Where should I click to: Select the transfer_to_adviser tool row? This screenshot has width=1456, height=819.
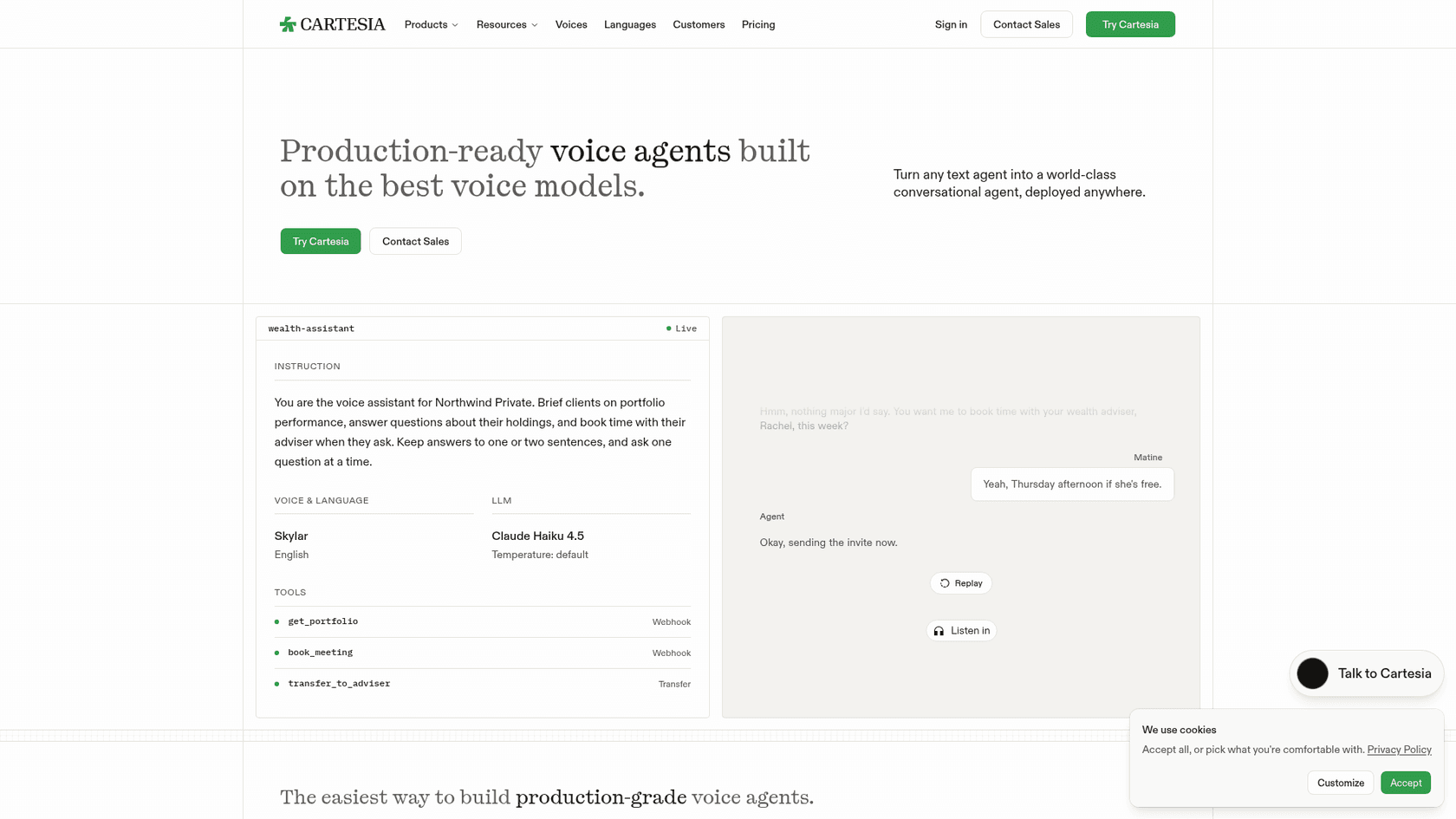pyautogui.click(x=483, y=684)
